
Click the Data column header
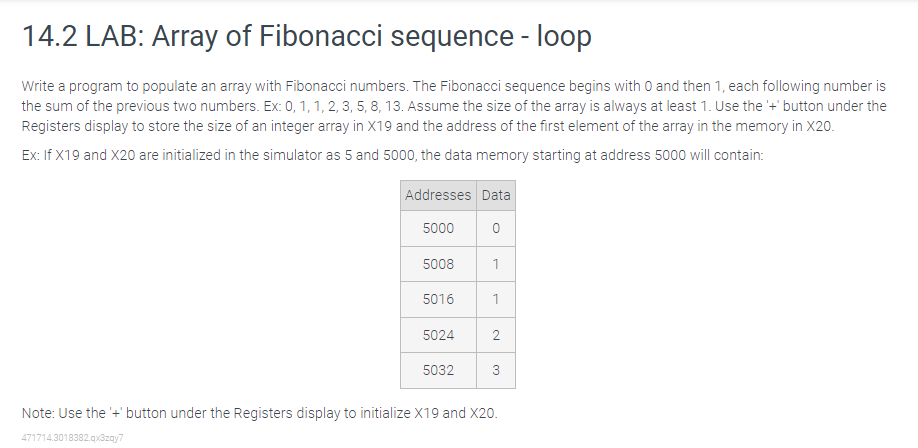[496, 196]
